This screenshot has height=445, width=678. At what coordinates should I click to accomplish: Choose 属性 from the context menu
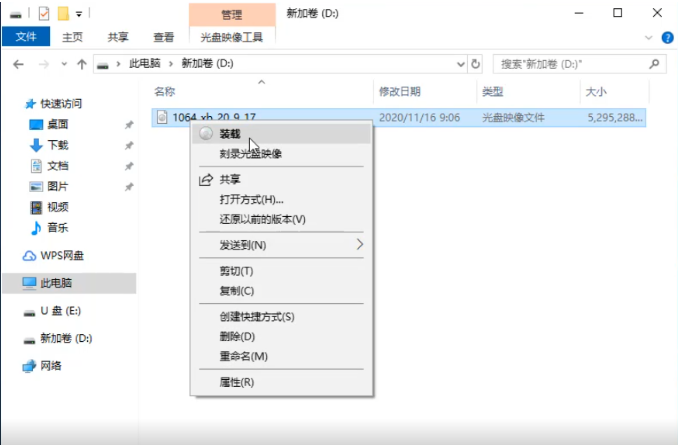pyautogui.click(x=236, y=382)
